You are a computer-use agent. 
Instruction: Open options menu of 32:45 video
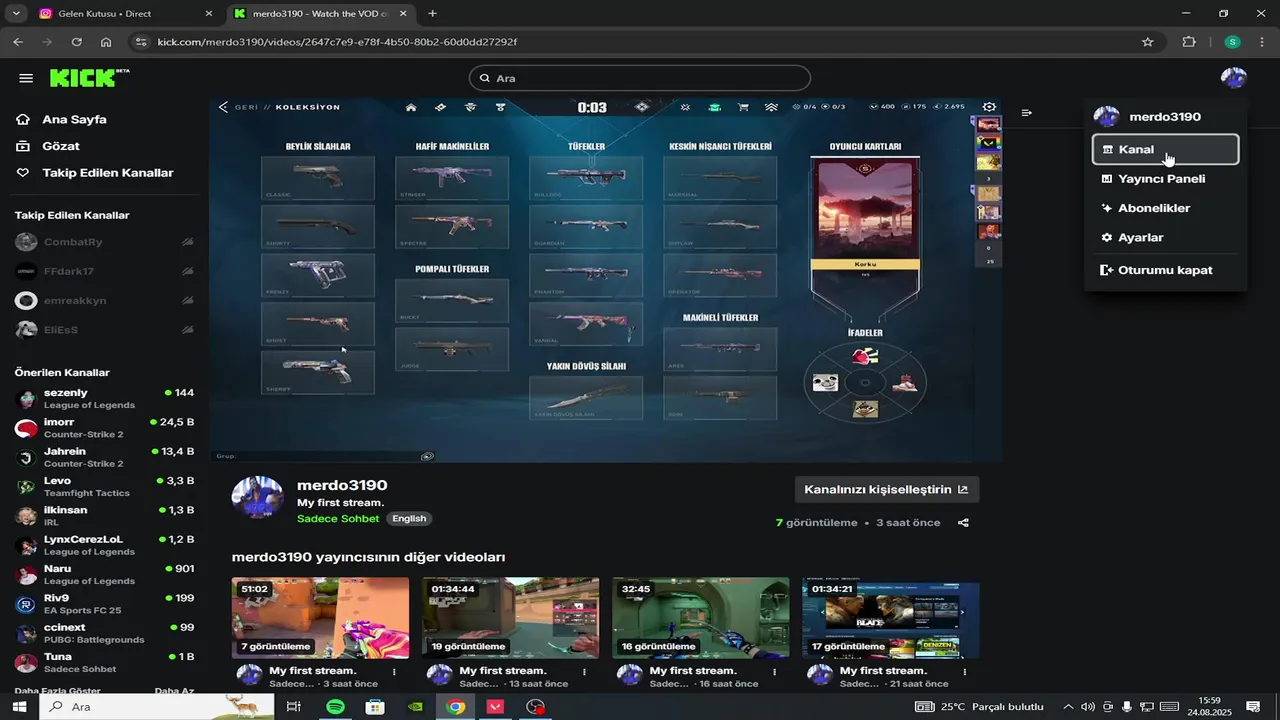[774, 672]
